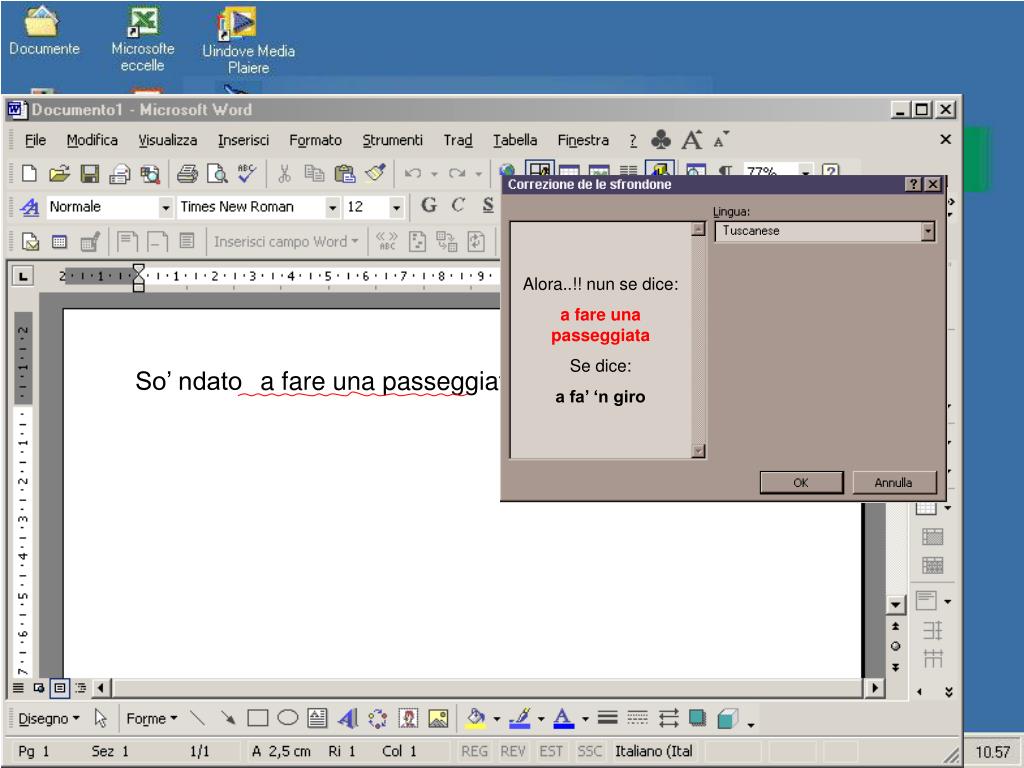Screen dimensions: 1024x768
Task: Select the Rectangle drawing tool
Action: click(x=257, y=718)
